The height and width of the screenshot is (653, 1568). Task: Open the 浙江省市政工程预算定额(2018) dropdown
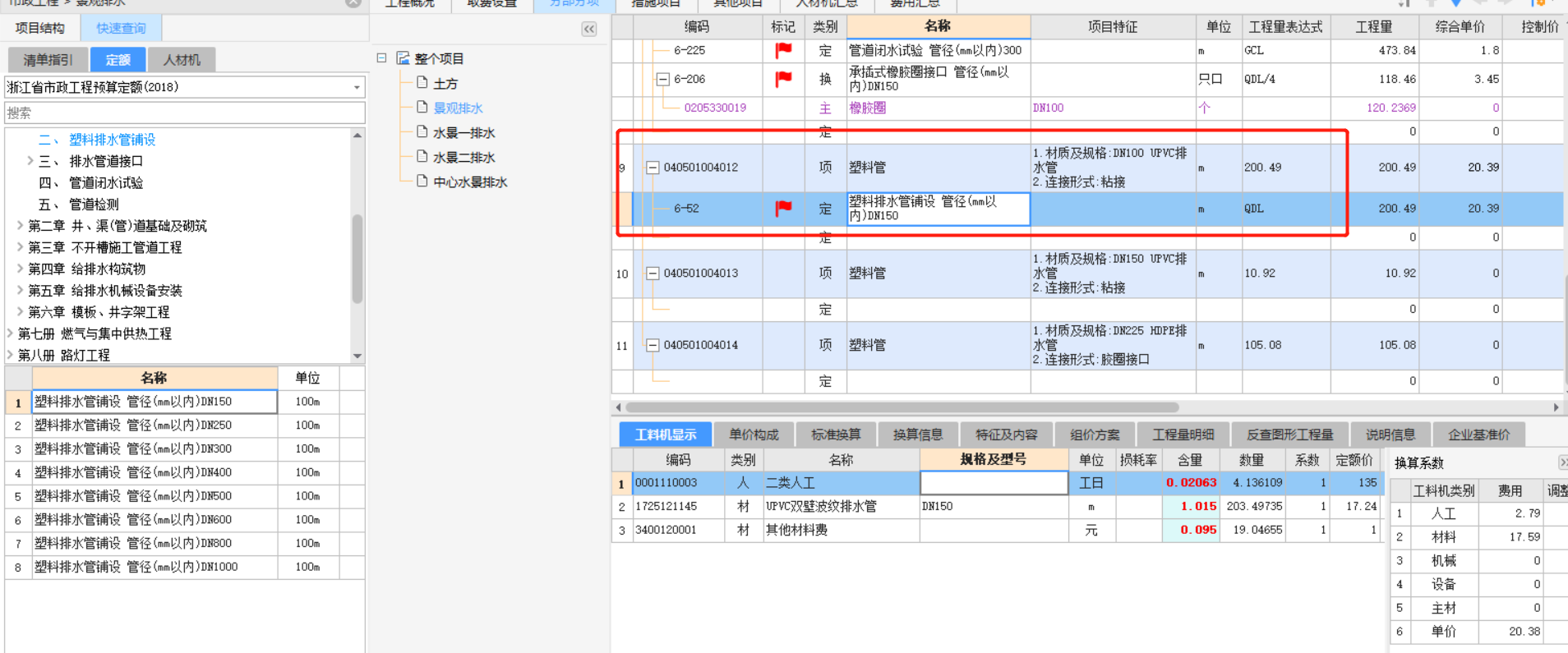point(357,87)
